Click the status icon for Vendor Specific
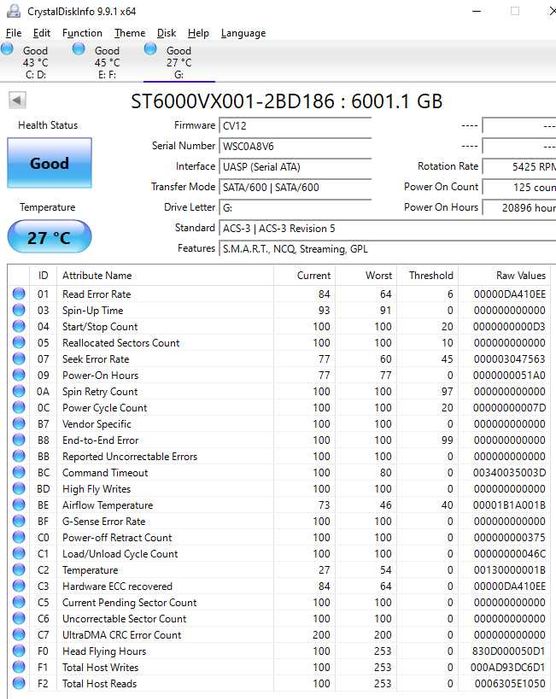 pyautogui.click(x=19, y=424)
